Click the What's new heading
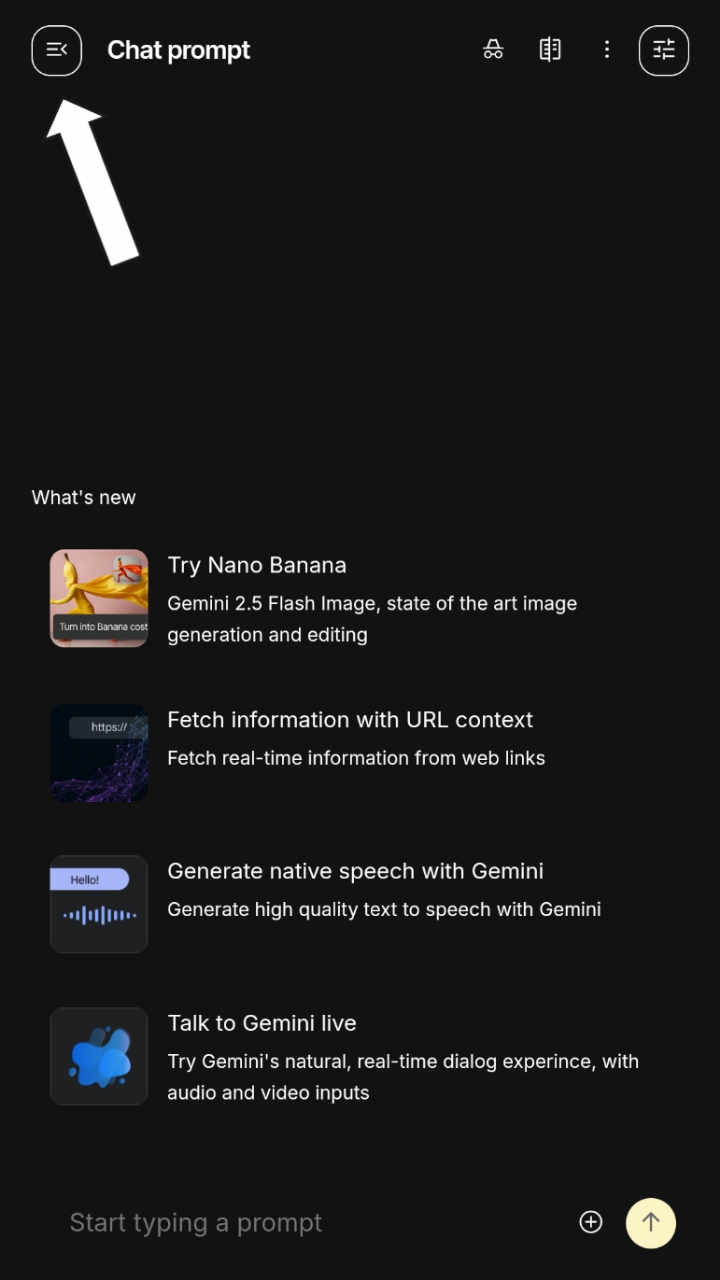This screenshot has height=1280, width=720. (84, 497)
